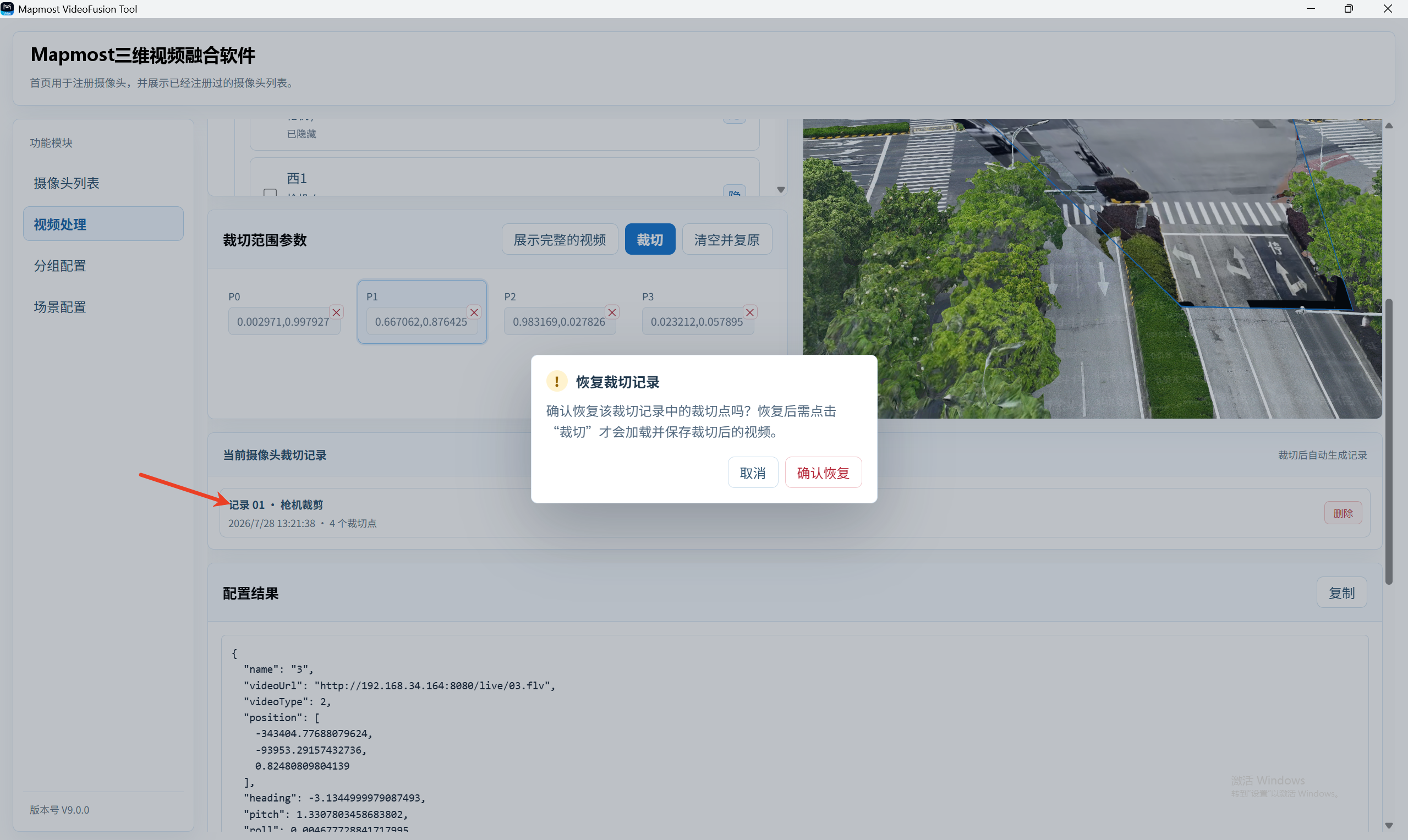Focus the P0 coordinate field
Viewport: 1408px width, 840px height.
284,321
